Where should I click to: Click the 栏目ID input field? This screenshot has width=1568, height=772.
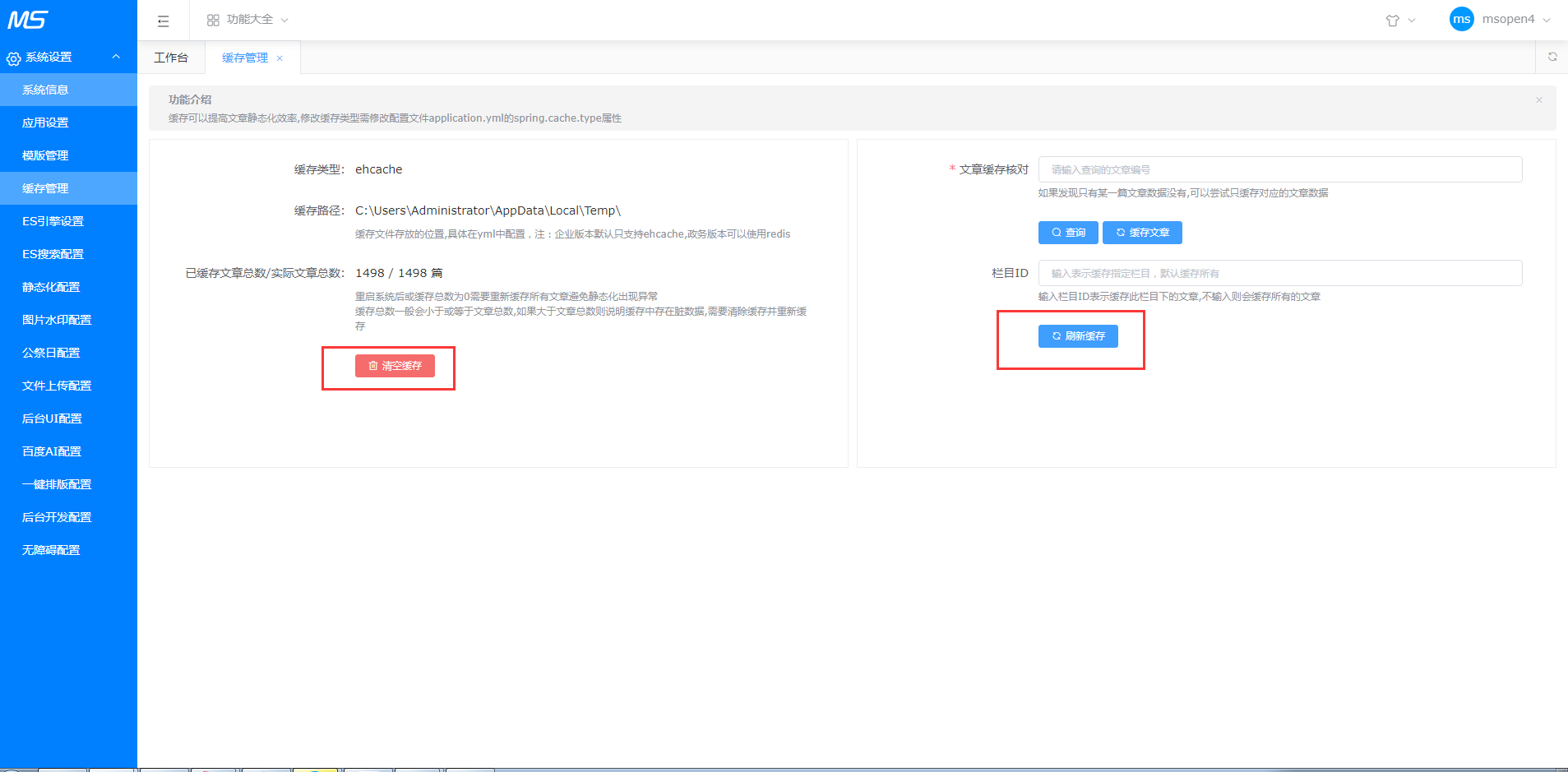tap(1279, 272)
